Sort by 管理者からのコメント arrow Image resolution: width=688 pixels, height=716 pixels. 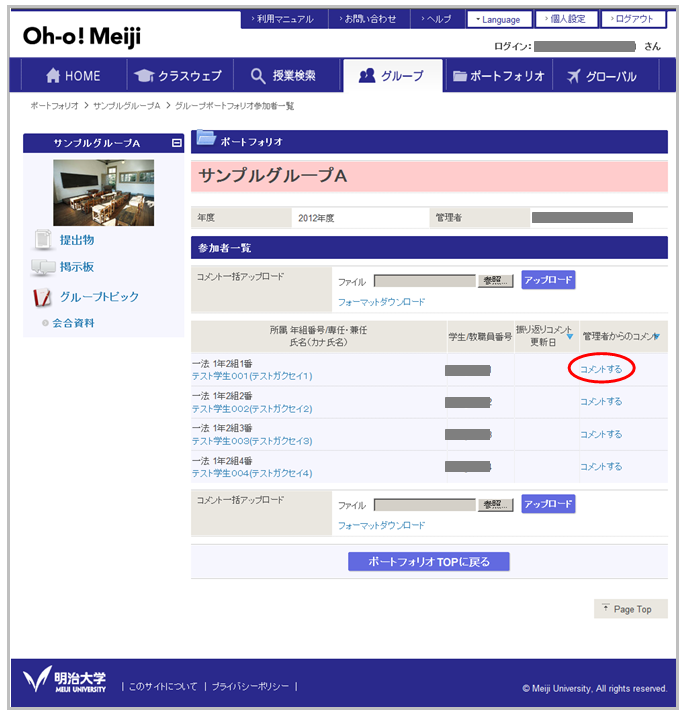[x=656, y=337]
